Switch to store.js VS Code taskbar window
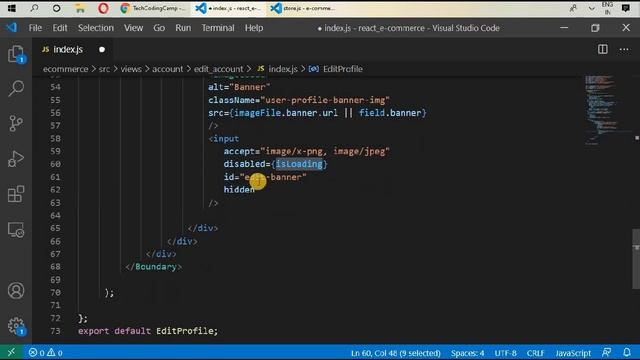640x360 pixels. (304, 8)
